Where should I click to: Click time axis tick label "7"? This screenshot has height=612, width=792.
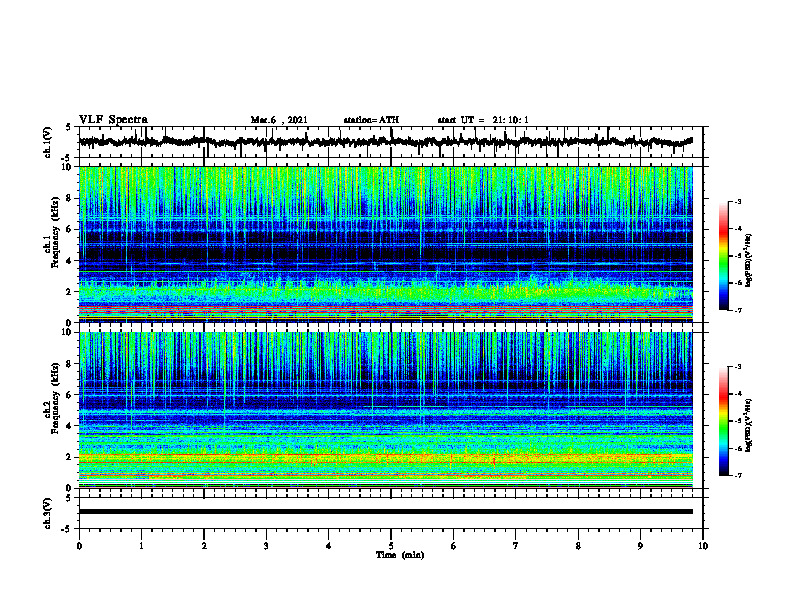pyautogui.click(x=516, y=546)
